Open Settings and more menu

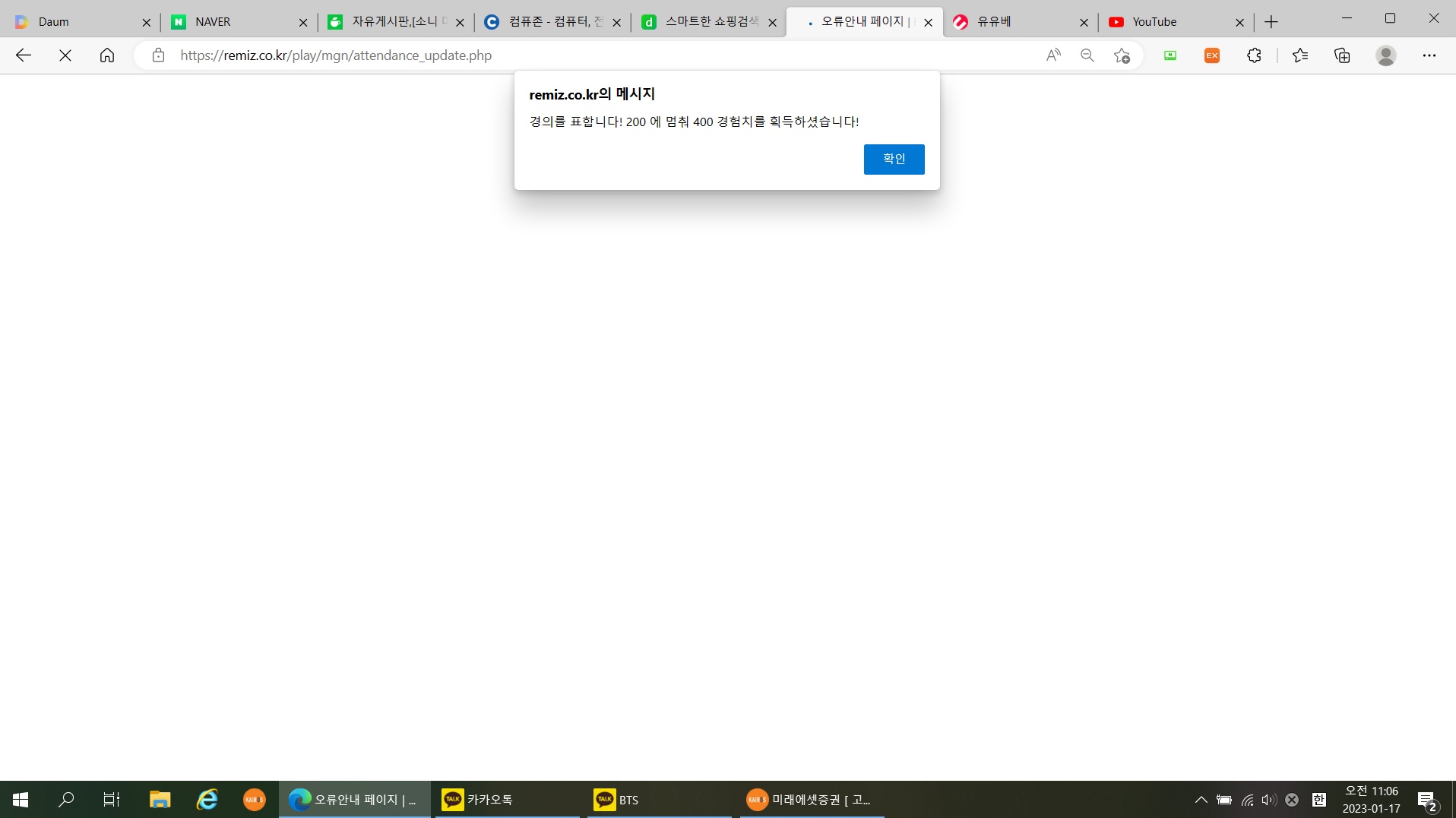point(1429,55)
